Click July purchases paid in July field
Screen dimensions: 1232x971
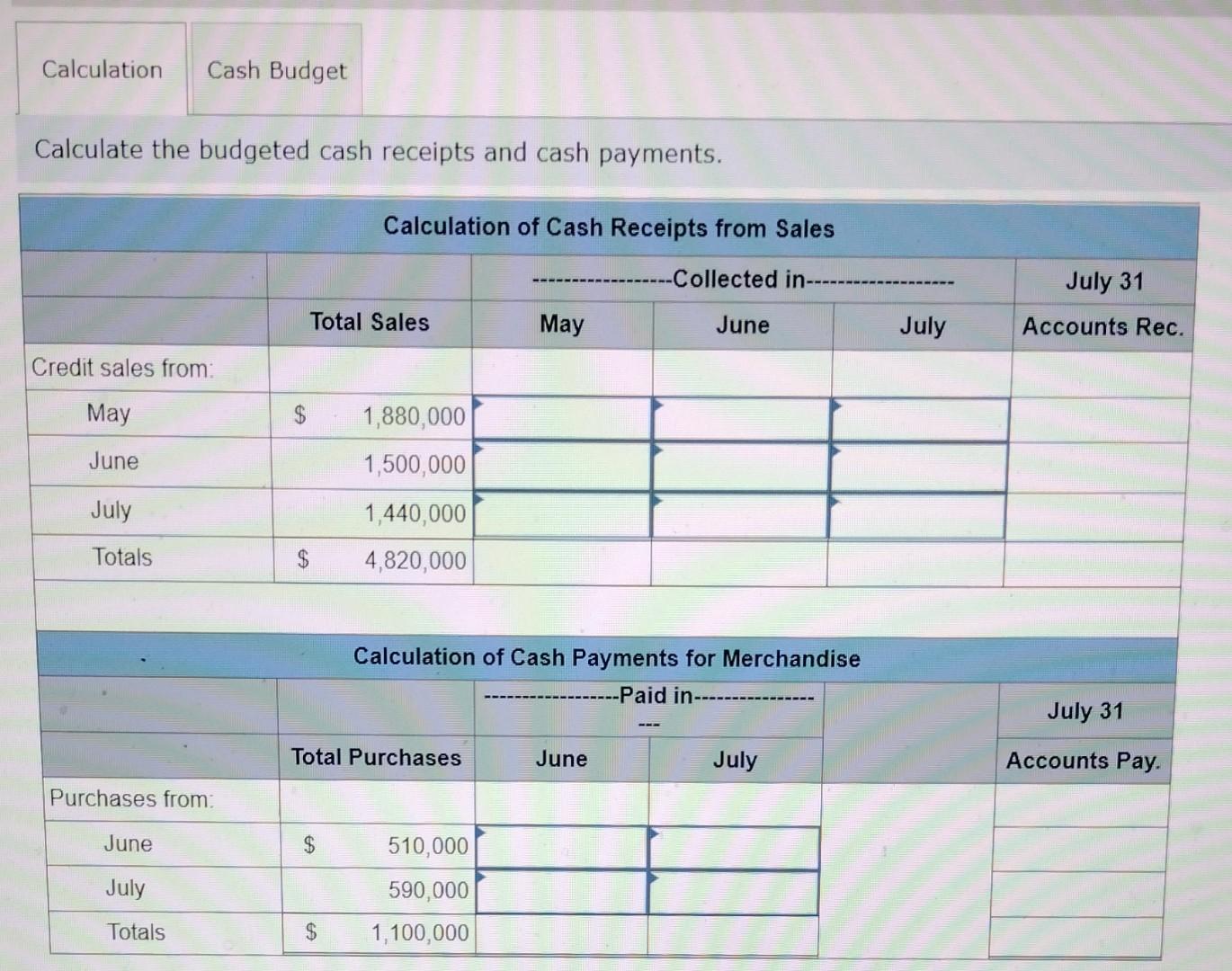pos(733,892)
